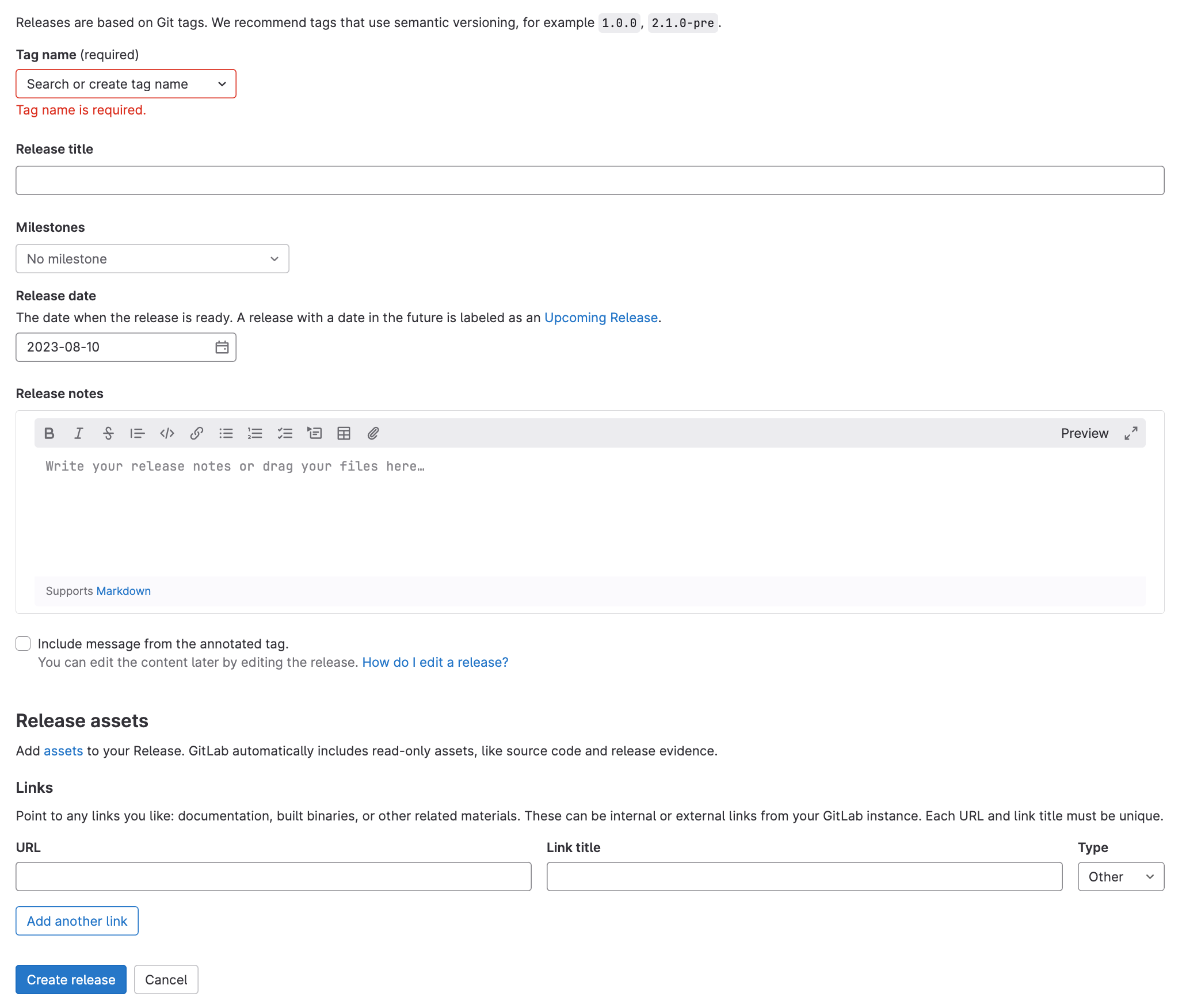Click the Create release button
Image resolution: width=1182 pixels, height=1008 pixels.
tap(71, 980)
